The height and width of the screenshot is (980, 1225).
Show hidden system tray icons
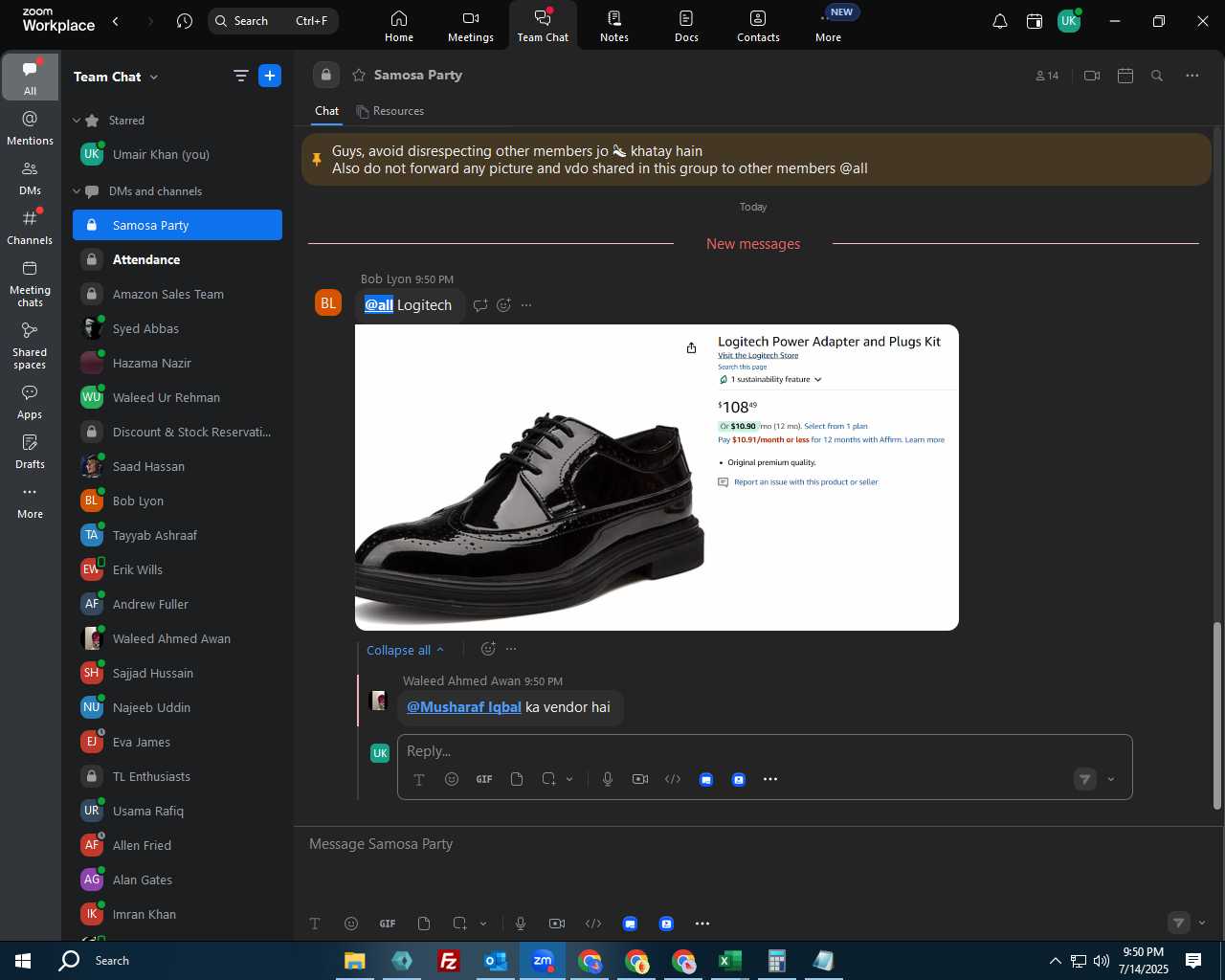[1055, 961]
